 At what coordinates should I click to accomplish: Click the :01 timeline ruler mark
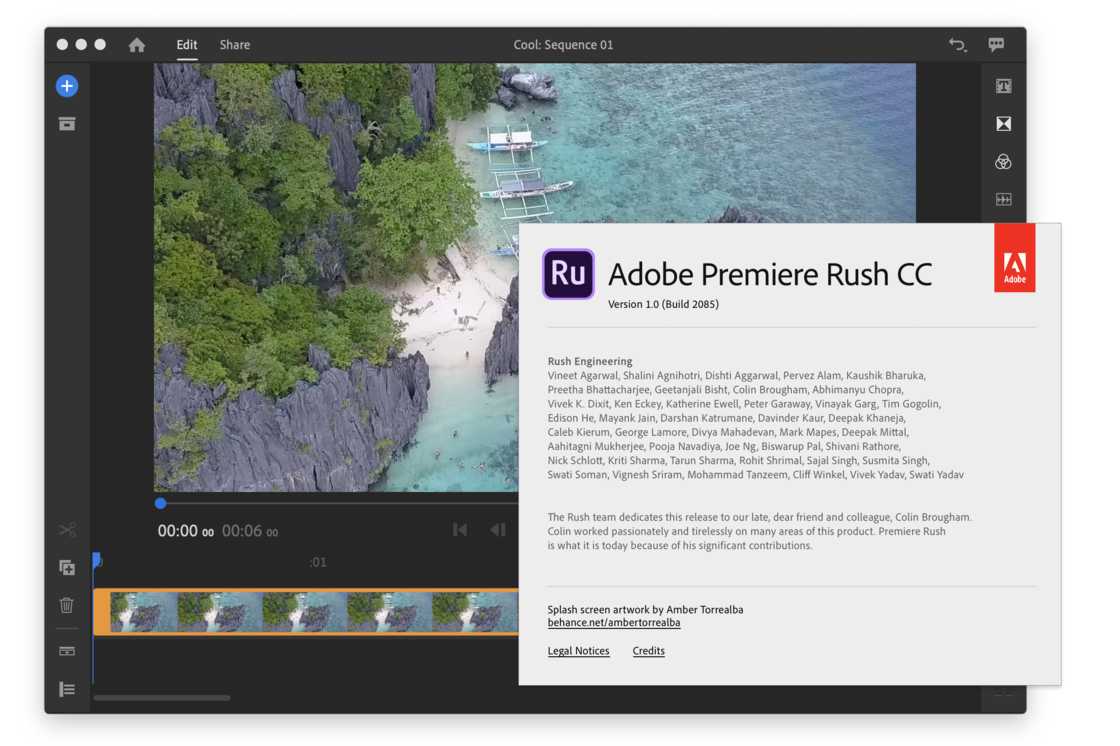tap(318, 562)
